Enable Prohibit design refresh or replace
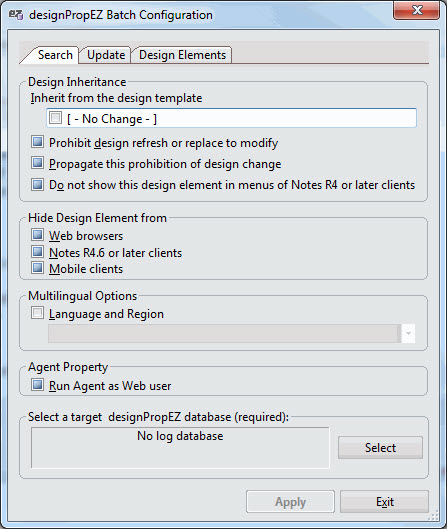Image resolution: width=447 pixels, height=529 pixels. pos(37,142)
